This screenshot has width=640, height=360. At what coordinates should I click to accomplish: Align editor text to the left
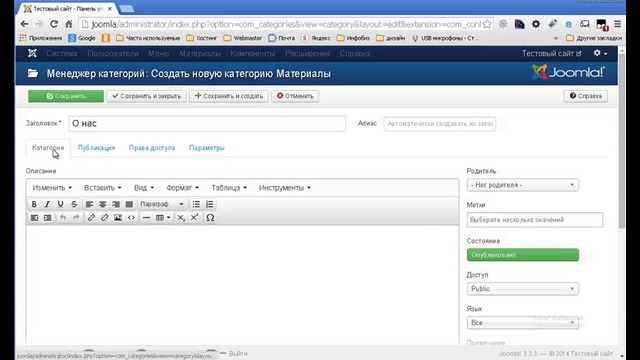pyautogui.click(x=89, y=204)
